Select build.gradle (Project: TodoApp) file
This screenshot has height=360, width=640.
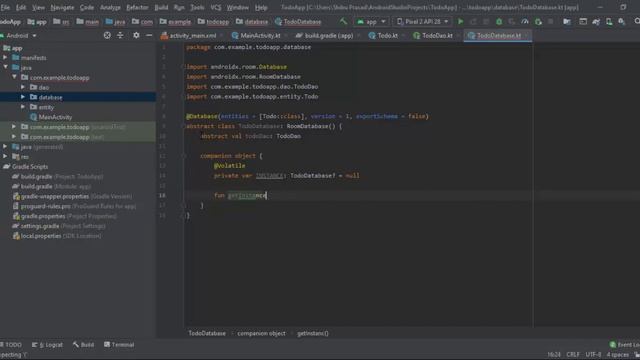[x=58, y=176]
